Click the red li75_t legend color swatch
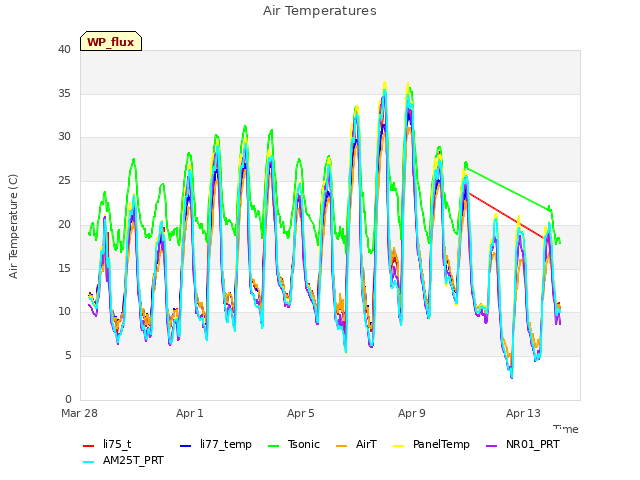Image resolution: width=640 pixels, height=480 pixels. (x=89, y=446)
